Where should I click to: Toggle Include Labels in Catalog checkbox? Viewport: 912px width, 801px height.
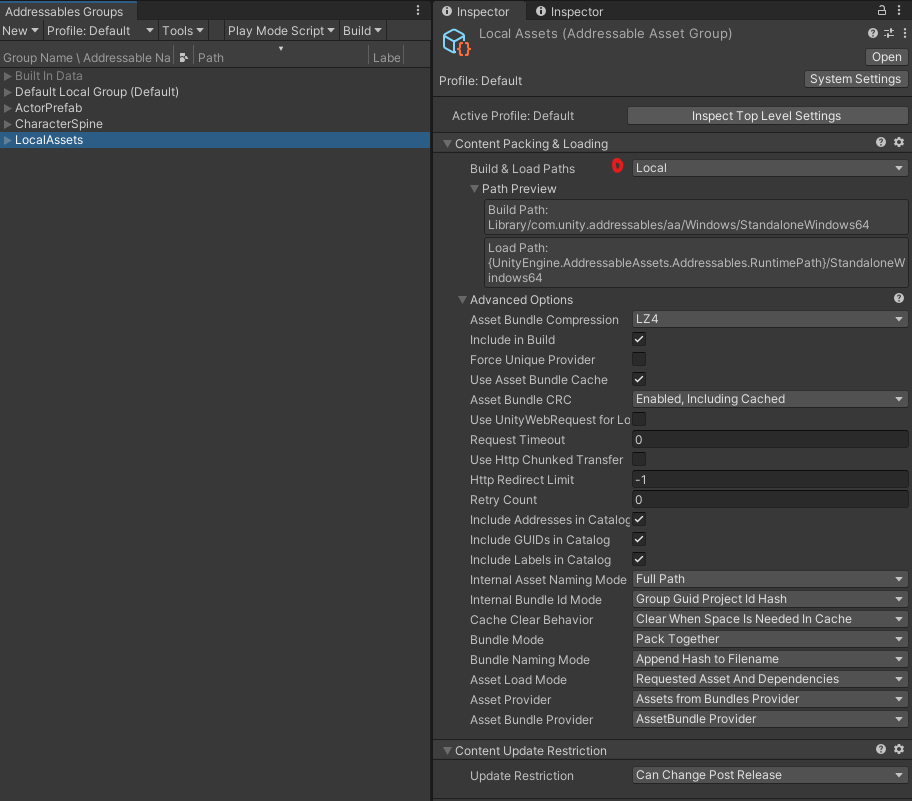coord(639,559)
